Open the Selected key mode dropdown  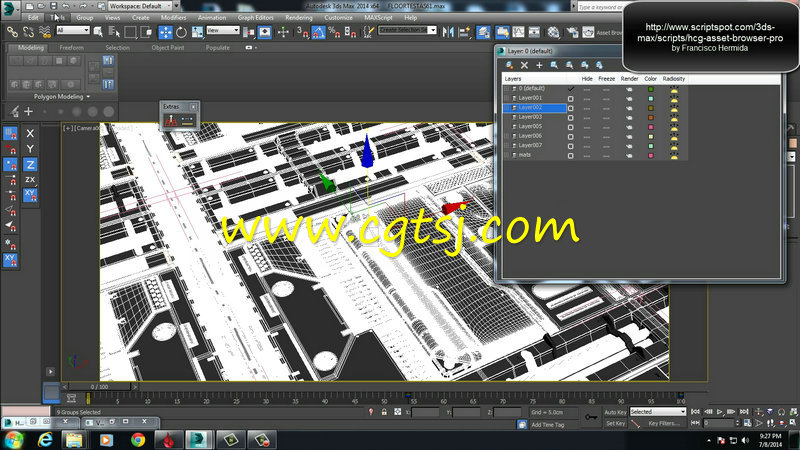point(658,412)
